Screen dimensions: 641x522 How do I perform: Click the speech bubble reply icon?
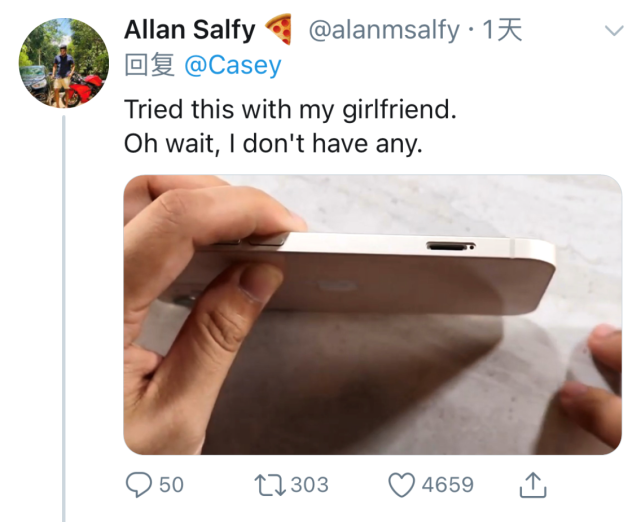[139, 484]
